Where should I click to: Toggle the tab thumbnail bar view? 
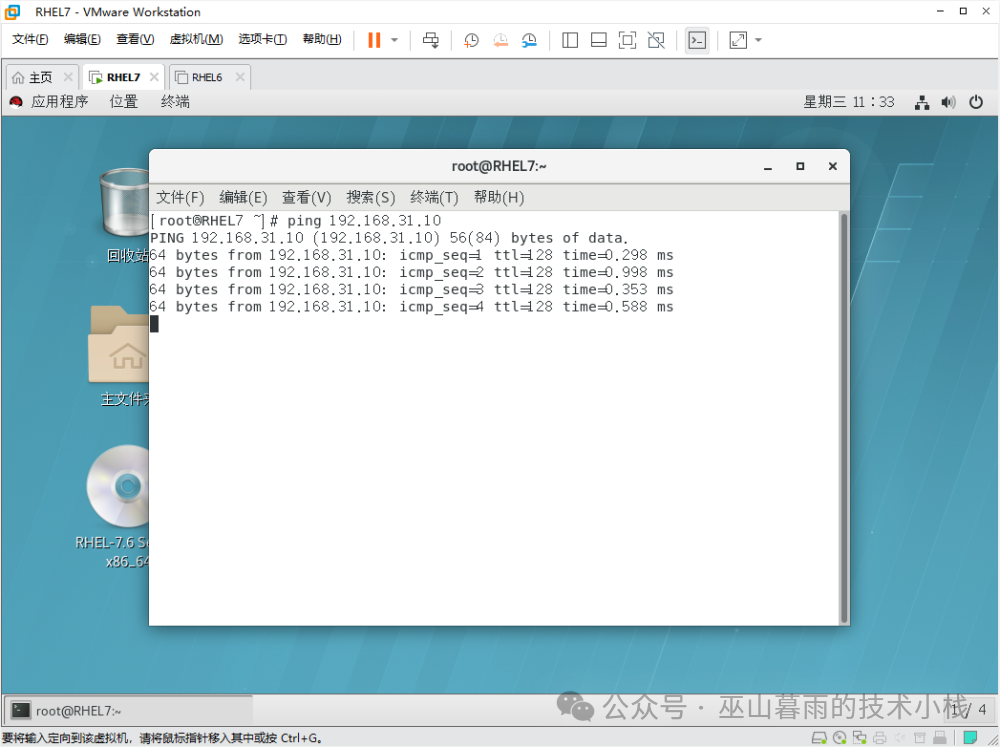coord(599,40)
